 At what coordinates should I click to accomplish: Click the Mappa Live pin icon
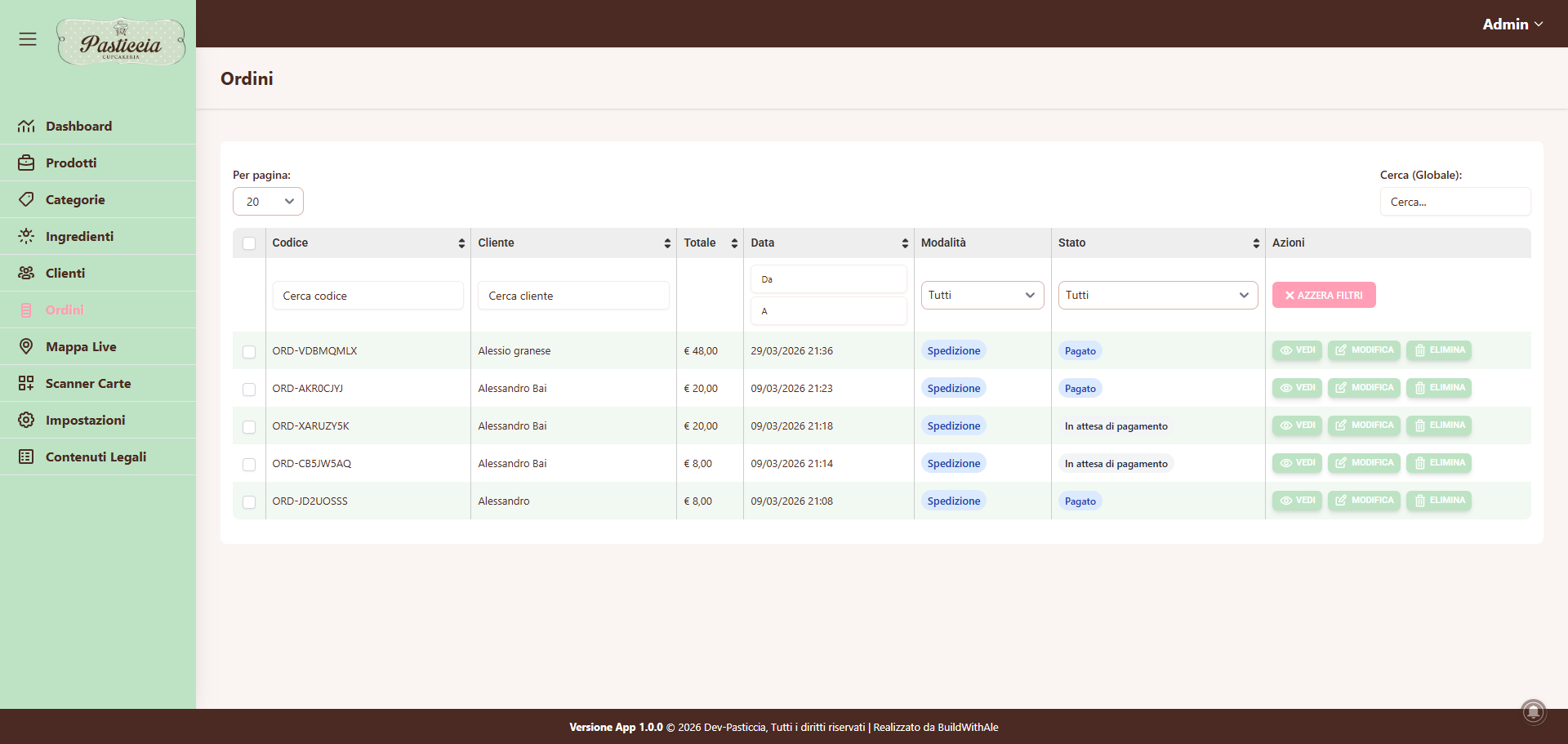click(26, 346)
